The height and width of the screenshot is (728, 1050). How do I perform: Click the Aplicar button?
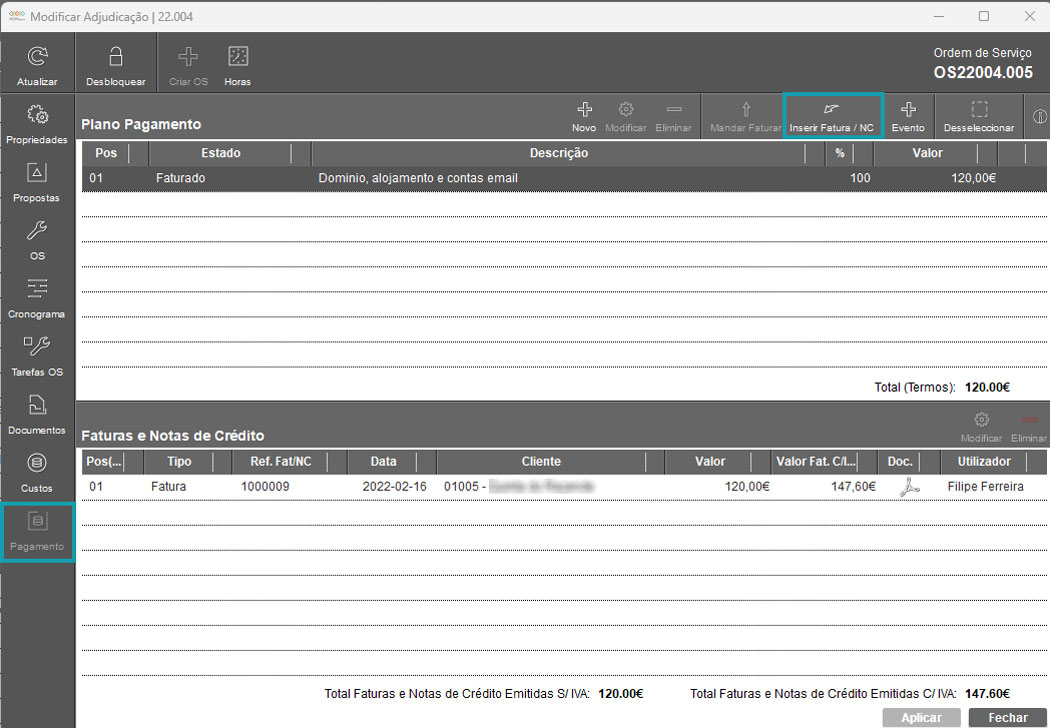[921, 717]
